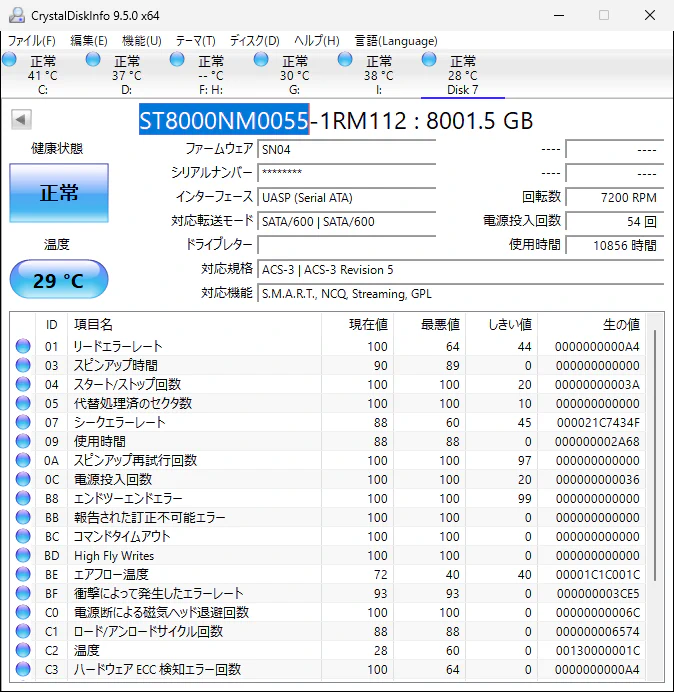This screenshot has height=692, width=674.
Task: Open the 編集(E) menu
Action: pos(89,41)
